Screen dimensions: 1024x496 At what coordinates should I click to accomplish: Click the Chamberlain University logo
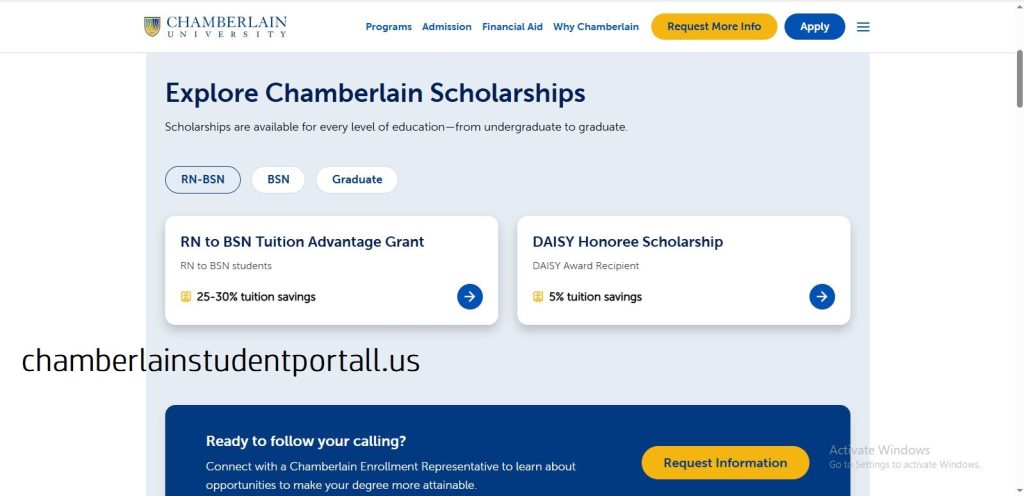tap(215, 27)
